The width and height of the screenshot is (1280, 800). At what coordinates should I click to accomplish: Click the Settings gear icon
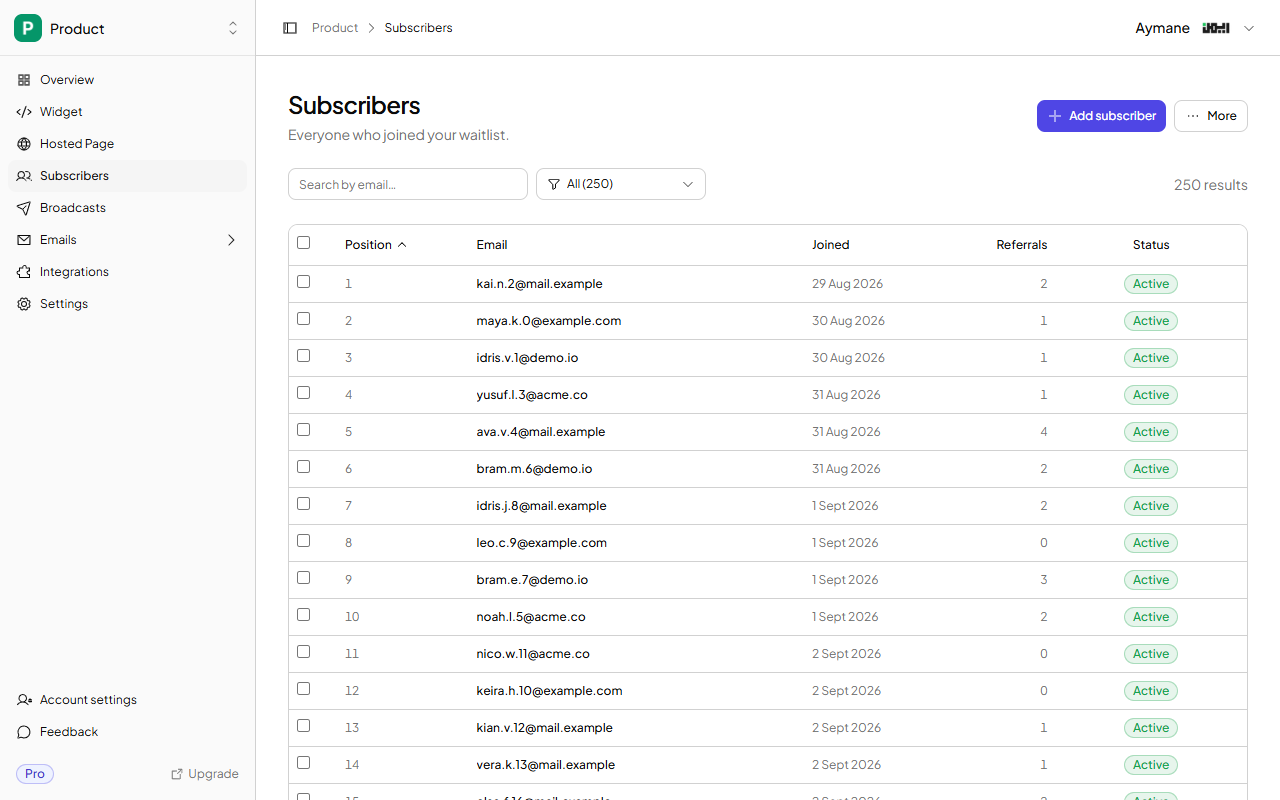(x=24, y=304)
